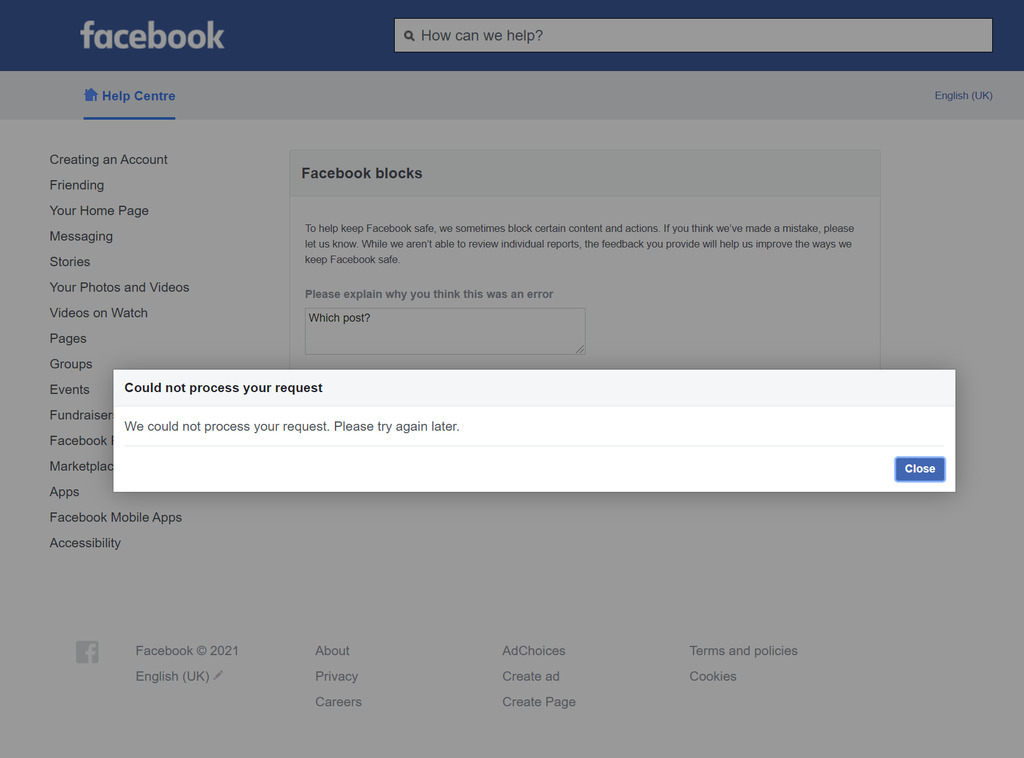Click the pencil icon beside English (UK)

(x=219, y=675)
